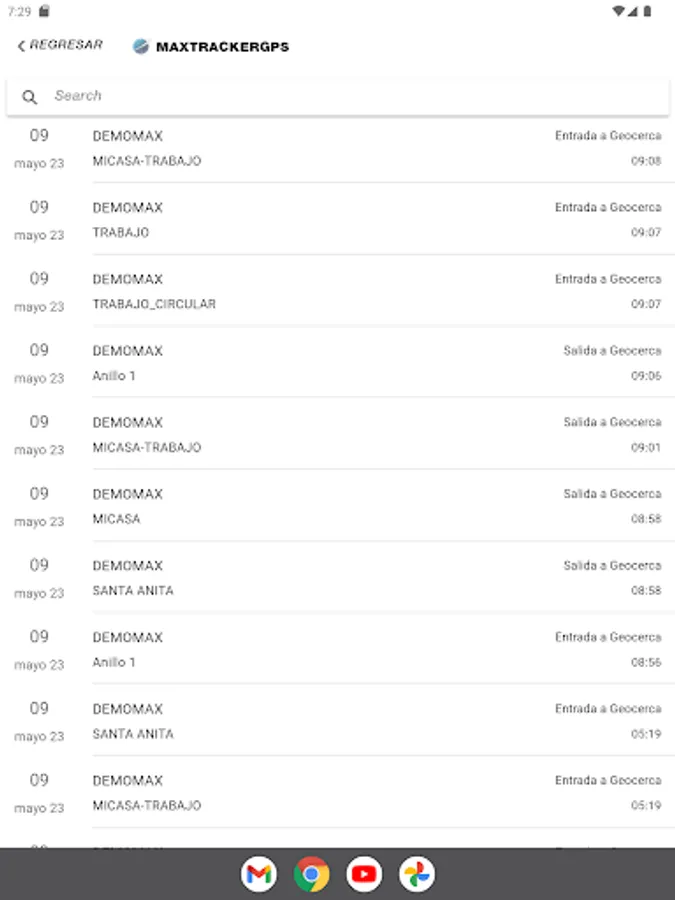This screenshot has height=900, width=675.
Task: Open Google Photos from the dock
Action: [x=417, y=875]
